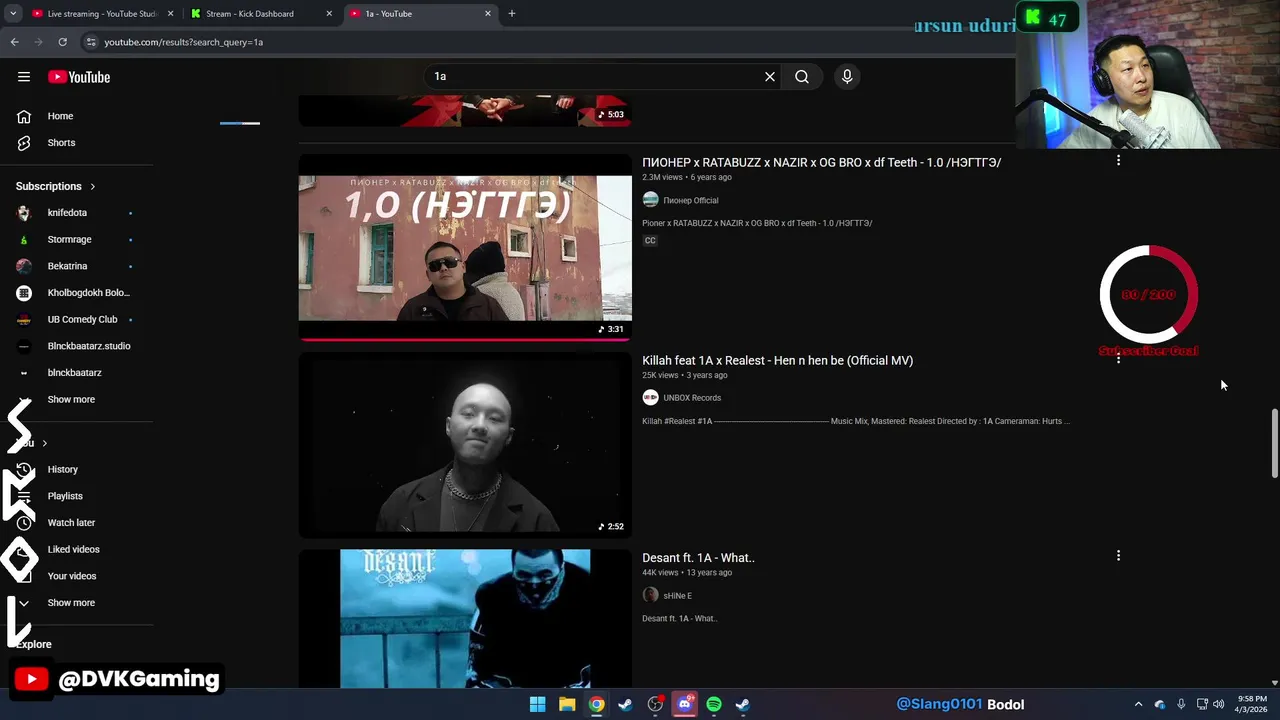This screenshot has height=720, width=1280.
Task: Open Killah Hen n hen be video thumbnail
Action: click(x=465, y=445)
